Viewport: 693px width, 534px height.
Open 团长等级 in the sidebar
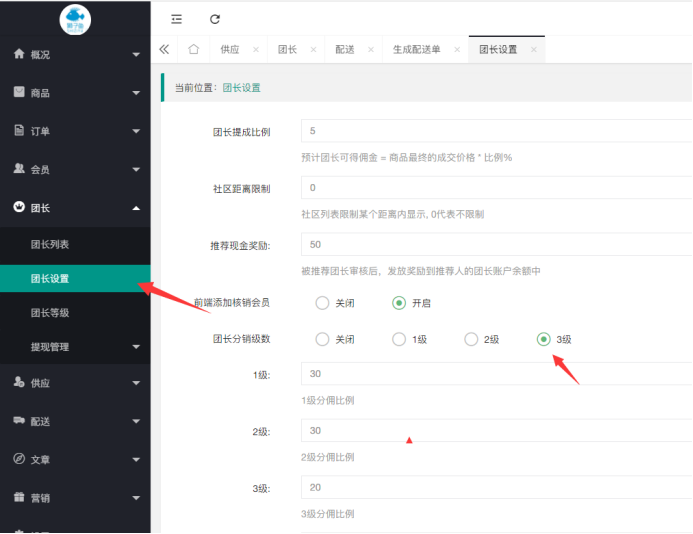pyautogui.click(x=50, y=313)
